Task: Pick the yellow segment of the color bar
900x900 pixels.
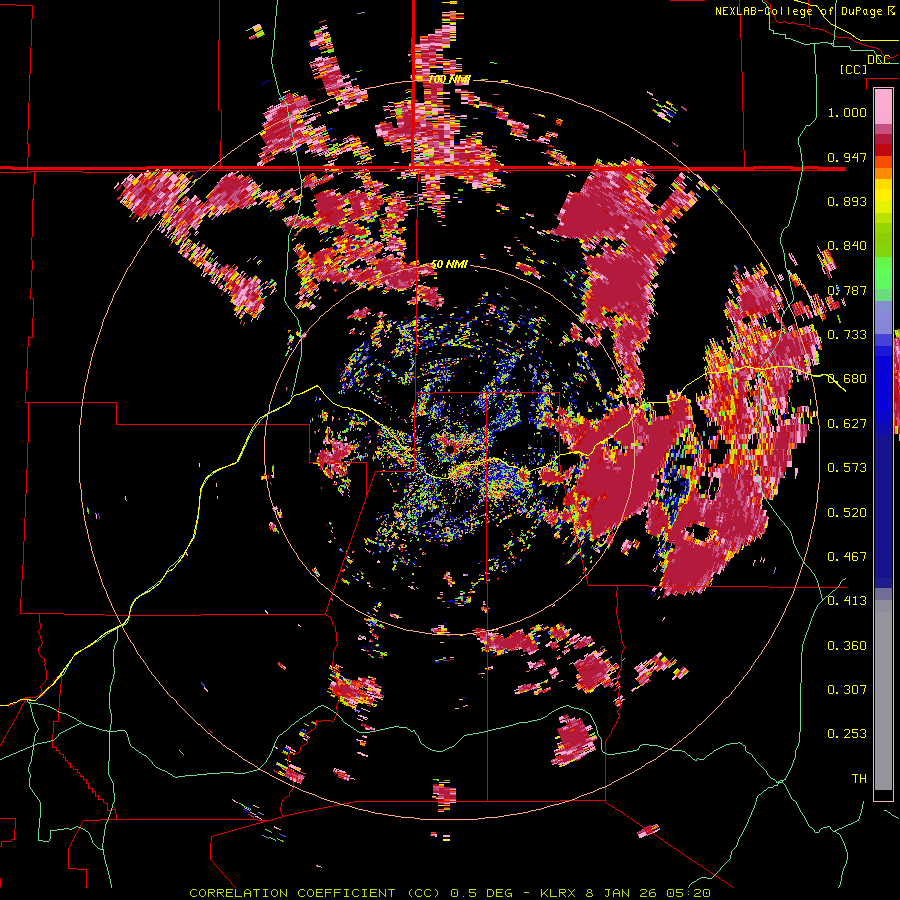Action: point(883,197)
